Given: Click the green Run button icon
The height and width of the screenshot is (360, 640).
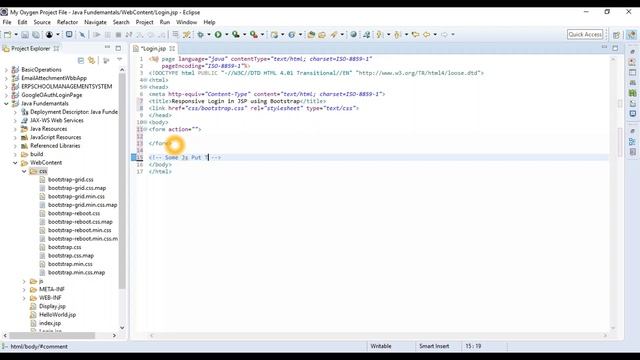Looking at the screenshot, I should 218,35.
